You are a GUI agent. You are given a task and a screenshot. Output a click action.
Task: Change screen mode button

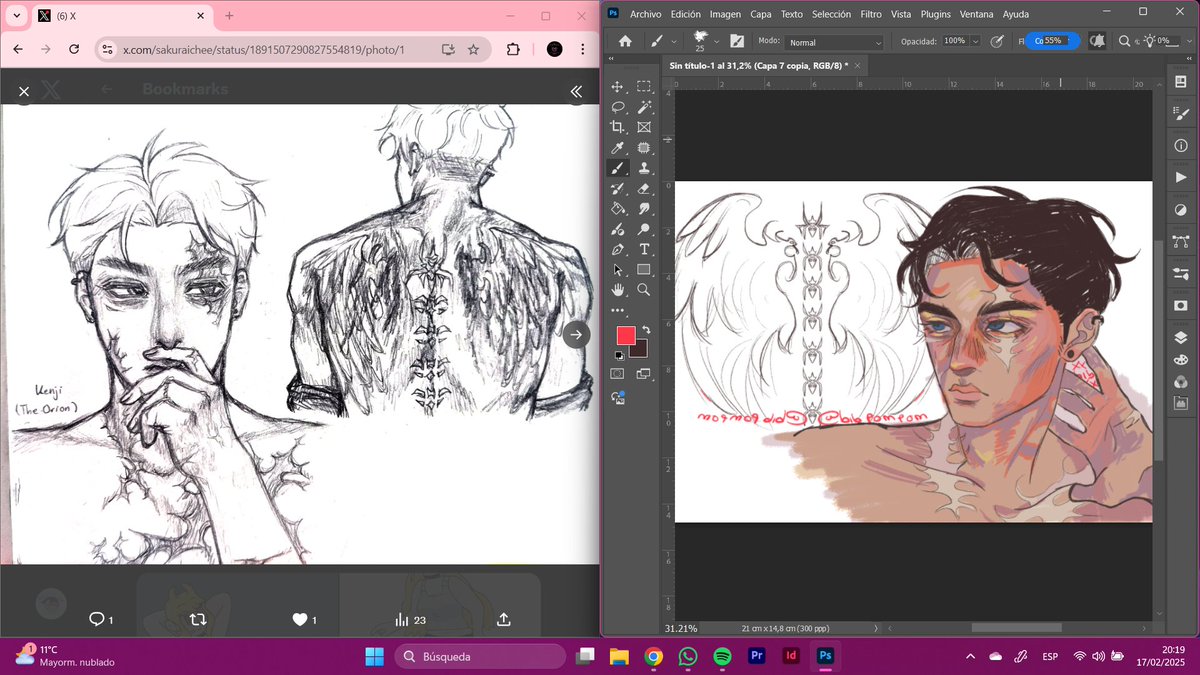click(644, 374)
